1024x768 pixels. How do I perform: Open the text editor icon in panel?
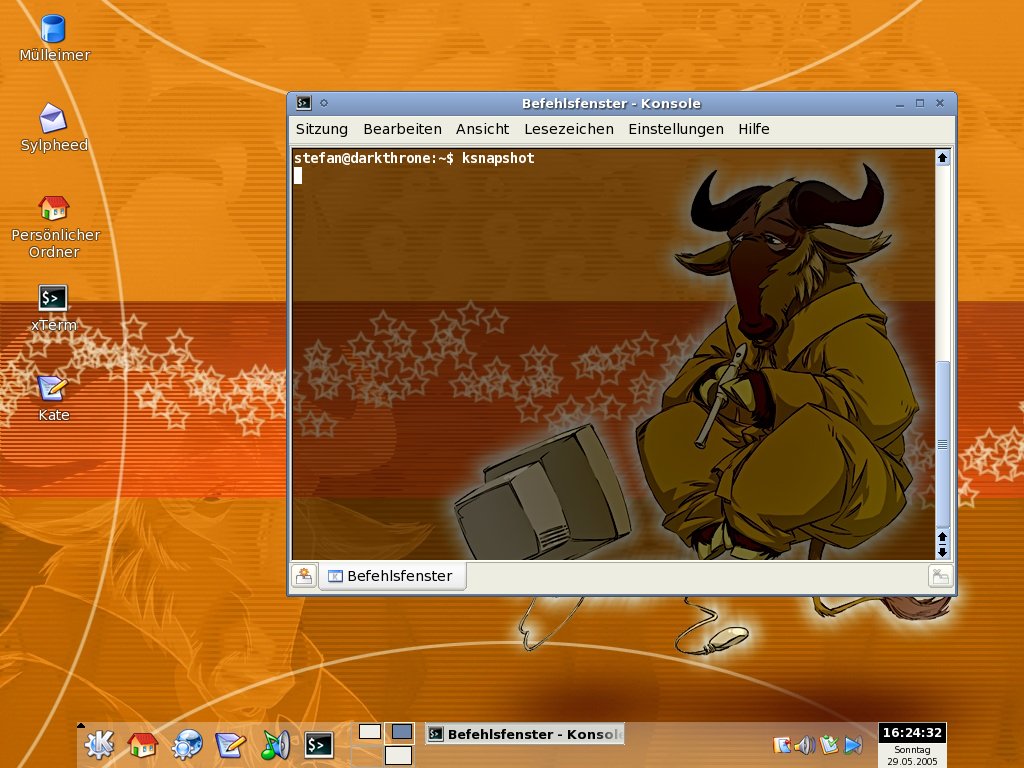click(x=231, y=744)
